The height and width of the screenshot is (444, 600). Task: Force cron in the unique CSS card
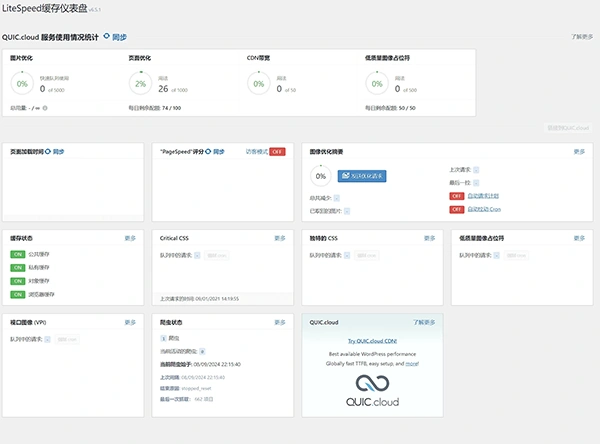(x=367, y=255)
